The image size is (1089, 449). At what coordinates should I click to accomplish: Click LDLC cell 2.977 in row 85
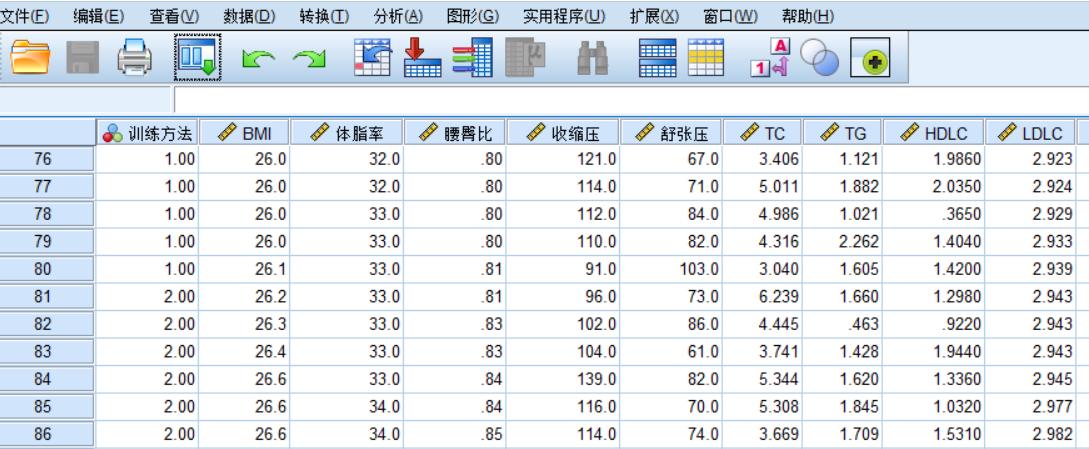pos(1031,407)
